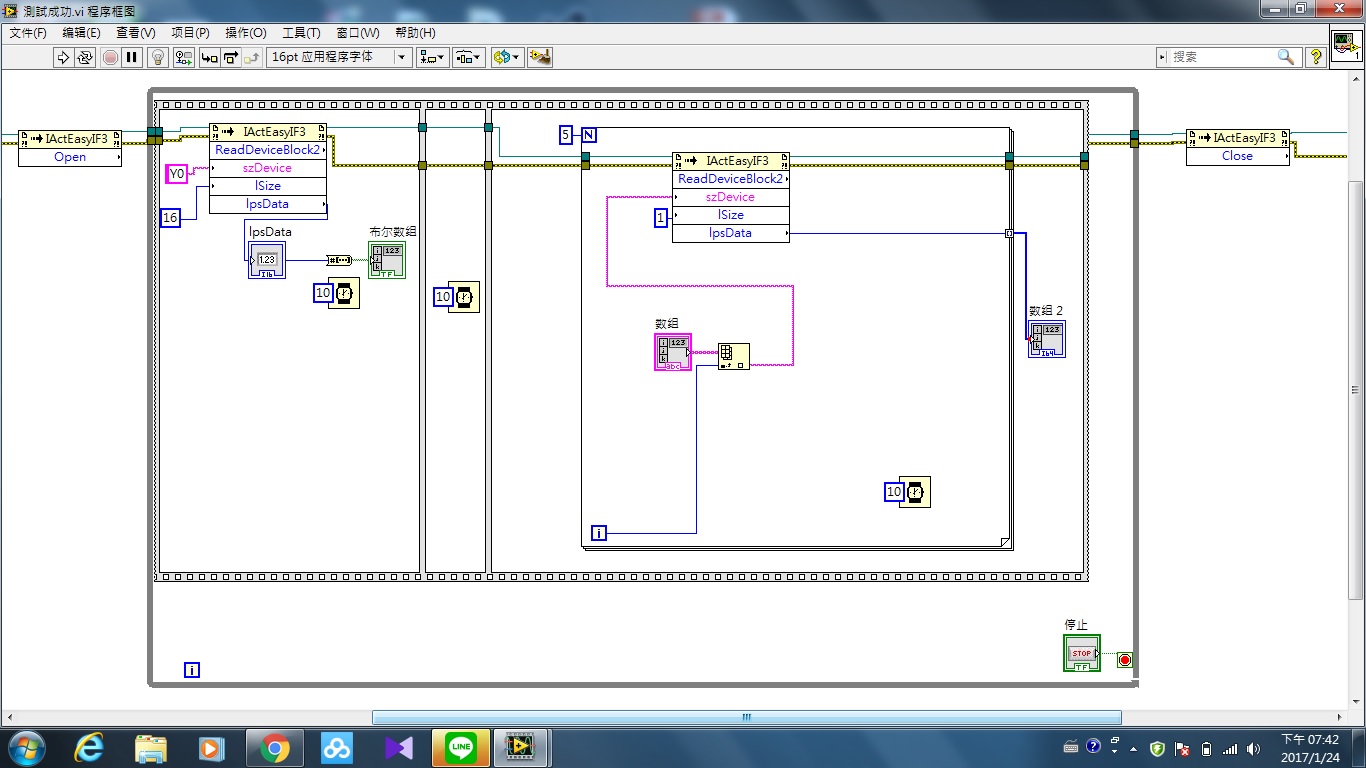Click the IActEasyIF3 Close invoke node
Viewport: 1366px width, 768px height.
click(1237, 147)
